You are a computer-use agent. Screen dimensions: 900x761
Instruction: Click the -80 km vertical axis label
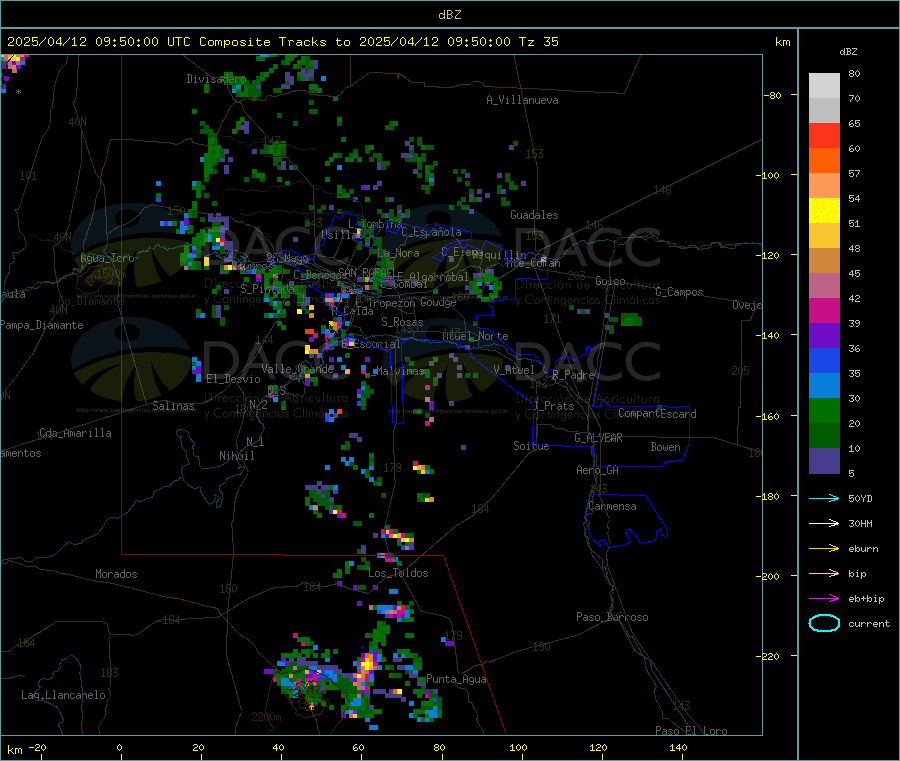tap(773, 95)
